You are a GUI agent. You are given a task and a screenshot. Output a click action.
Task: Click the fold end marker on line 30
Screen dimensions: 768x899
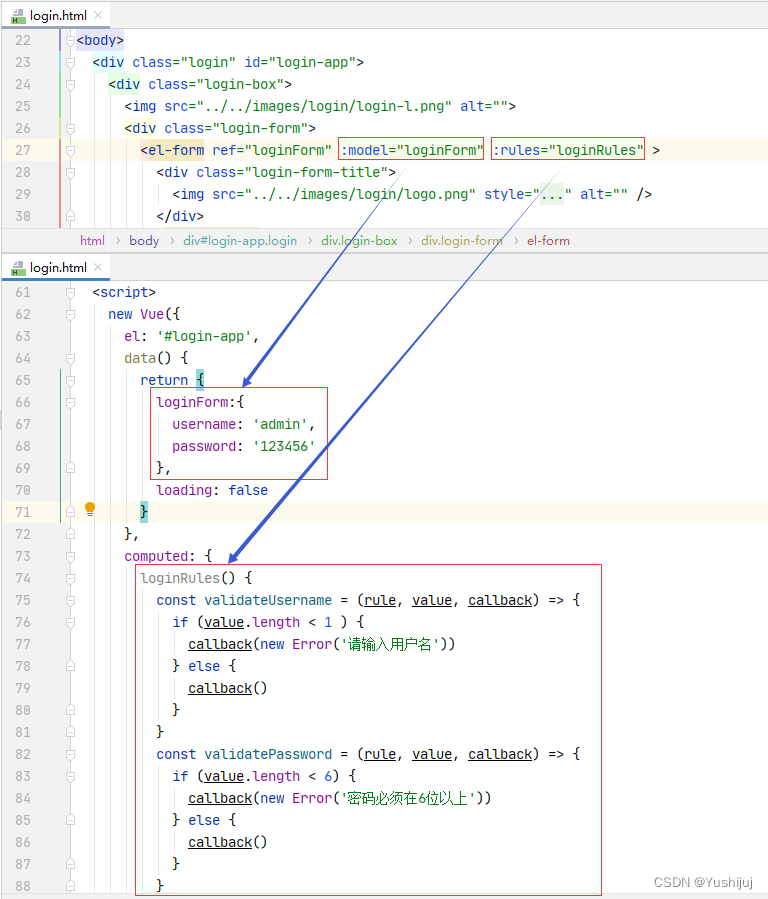click(x=70, y=216)
